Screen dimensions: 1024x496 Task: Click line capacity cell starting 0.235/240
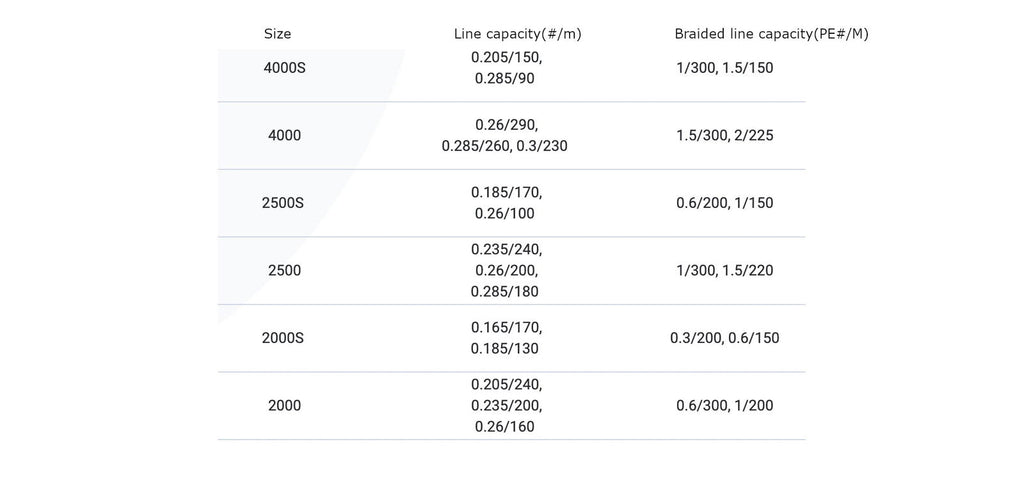[506, 270]
